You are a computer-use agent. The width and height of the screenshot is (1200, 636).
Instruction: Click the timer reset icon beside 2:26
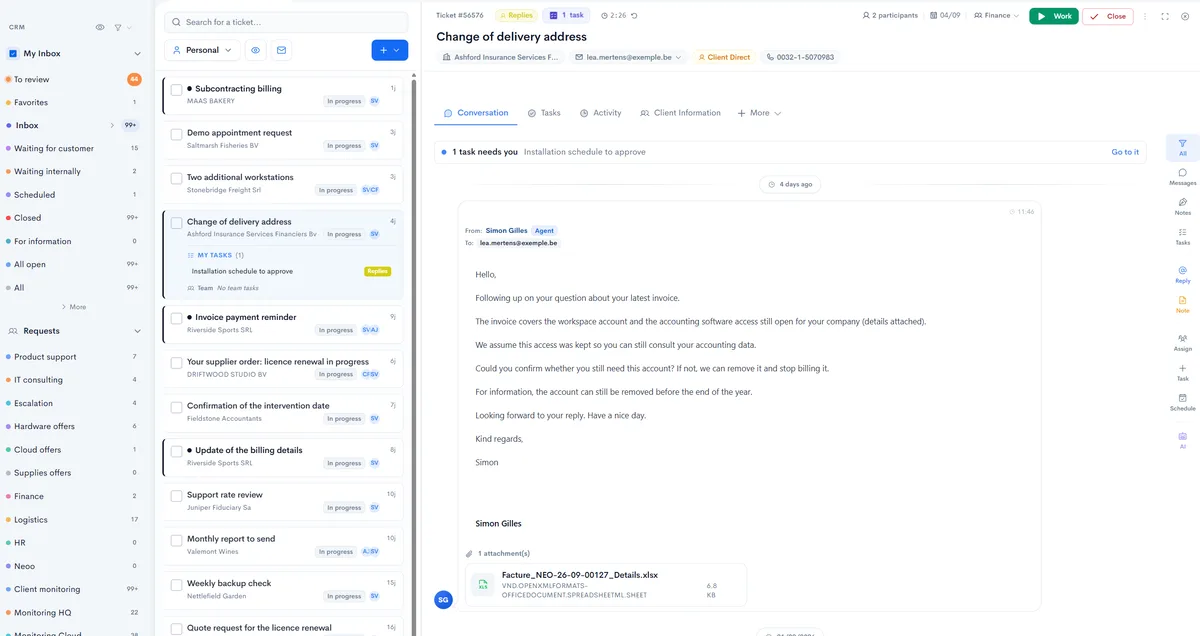point(634,16)
